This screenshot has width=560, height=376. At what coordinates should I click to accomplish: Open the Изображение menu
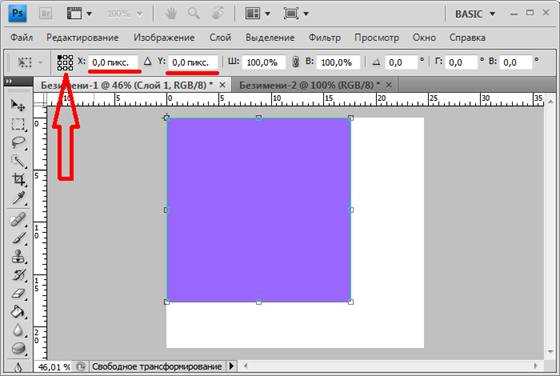click(164, 37)
